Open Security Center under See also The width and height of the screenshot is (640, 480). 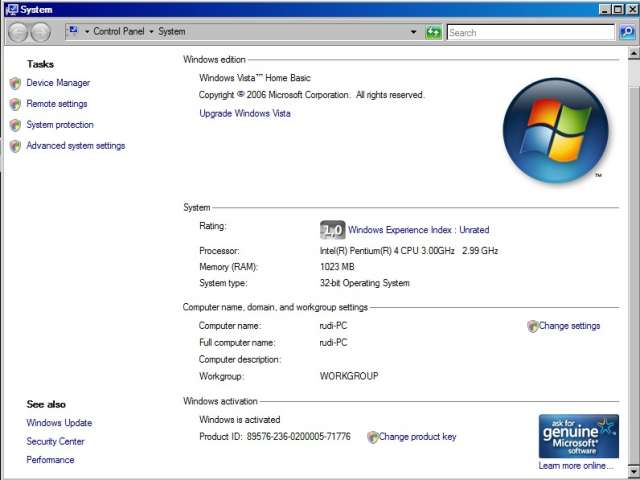coord(55,441)
